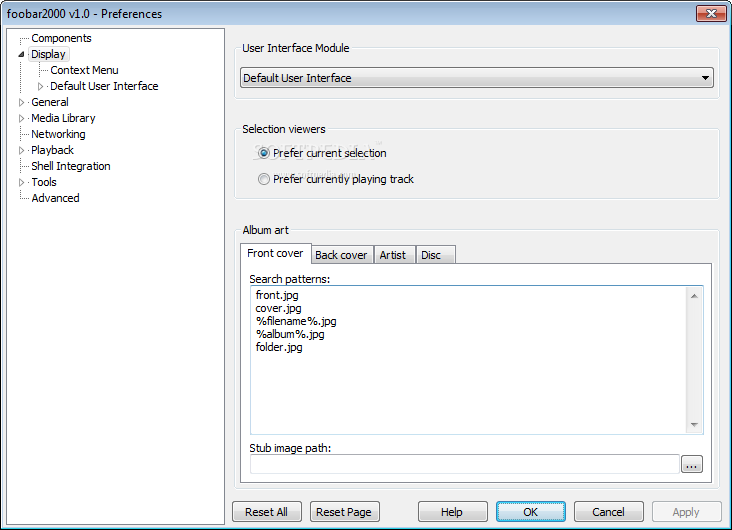The image size is (732, 530).
Task: Click in the Stub image path field
Action: click(465, 465)
